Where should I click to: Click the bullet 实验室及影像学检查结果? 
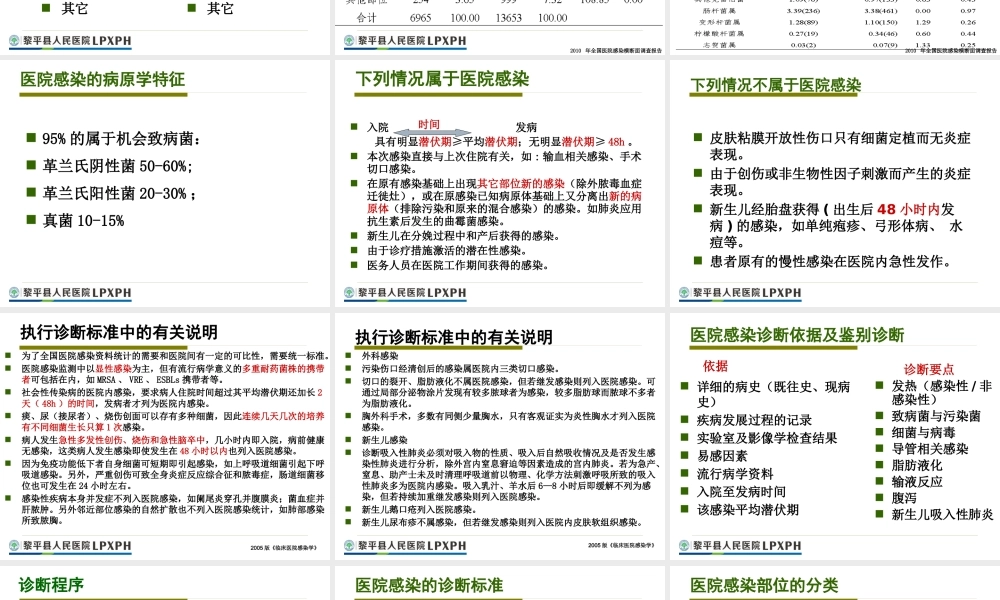[767, 438]
